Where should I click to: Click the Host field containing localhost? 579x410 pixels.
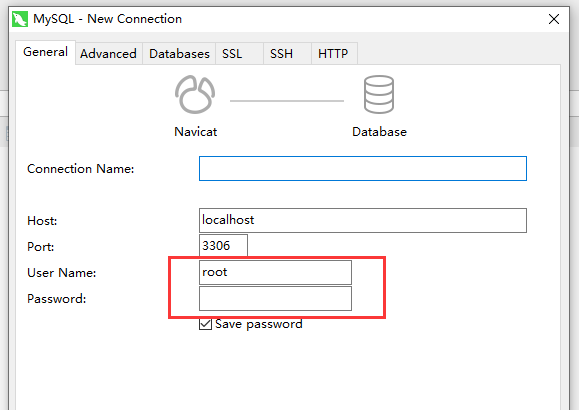pyautogui.click(x=363, y=221)
